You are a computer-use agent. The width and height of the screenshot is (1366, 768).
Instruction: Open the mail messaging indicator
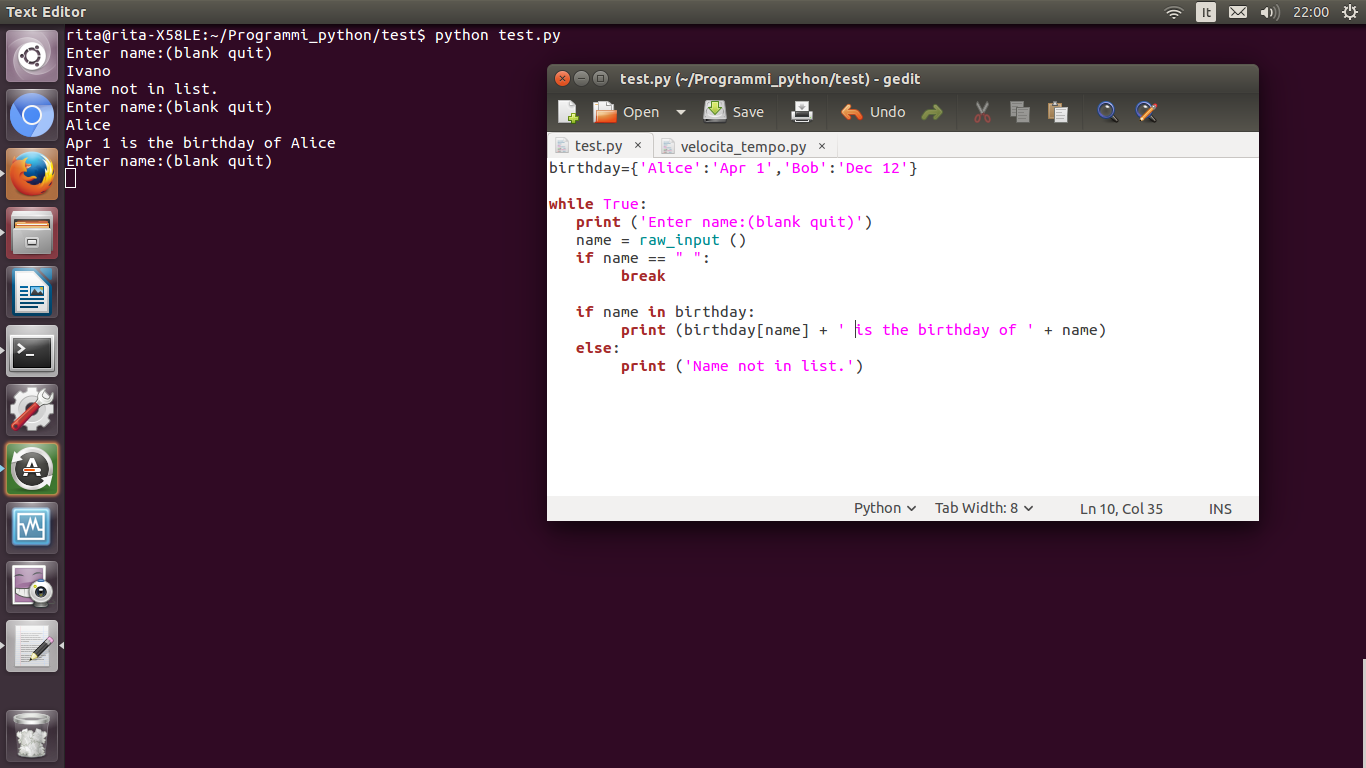pos(1238,12)
